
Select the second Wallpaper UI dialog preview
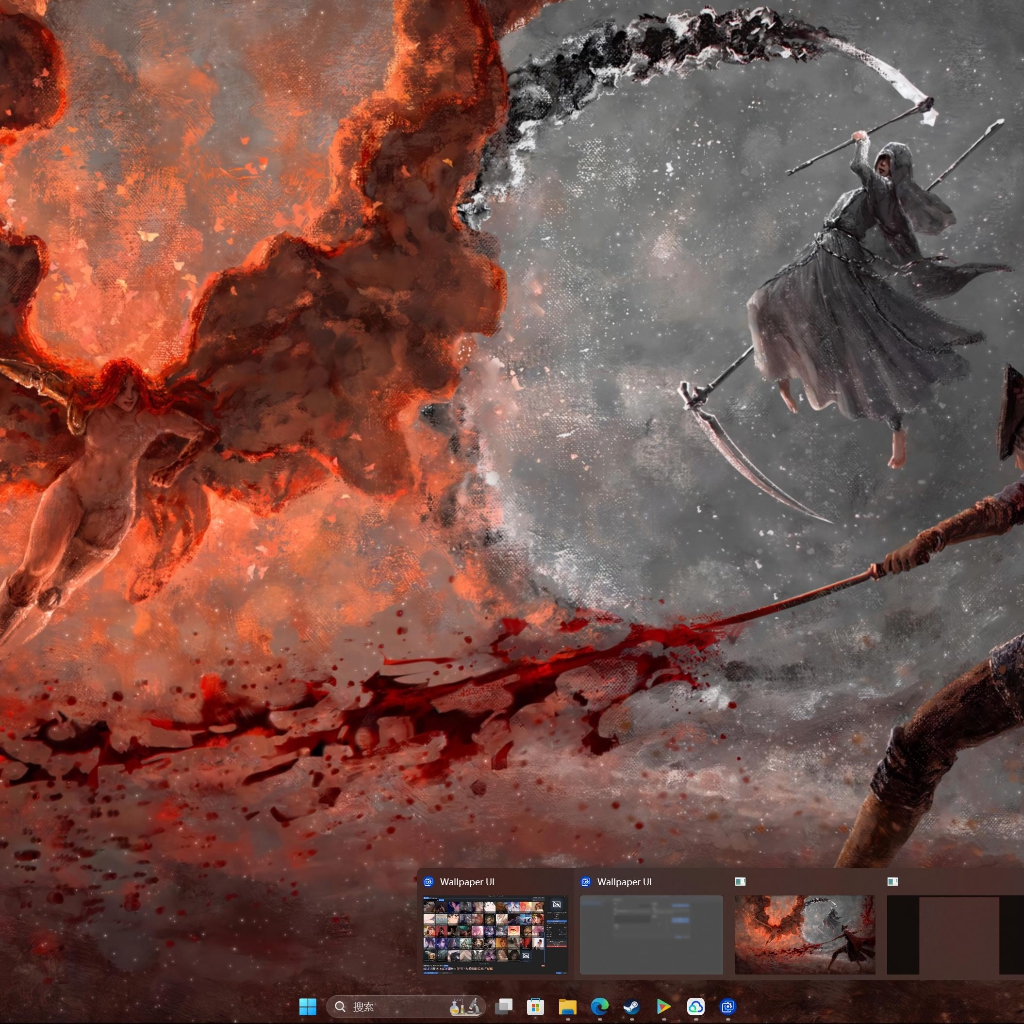pos(651,935)
